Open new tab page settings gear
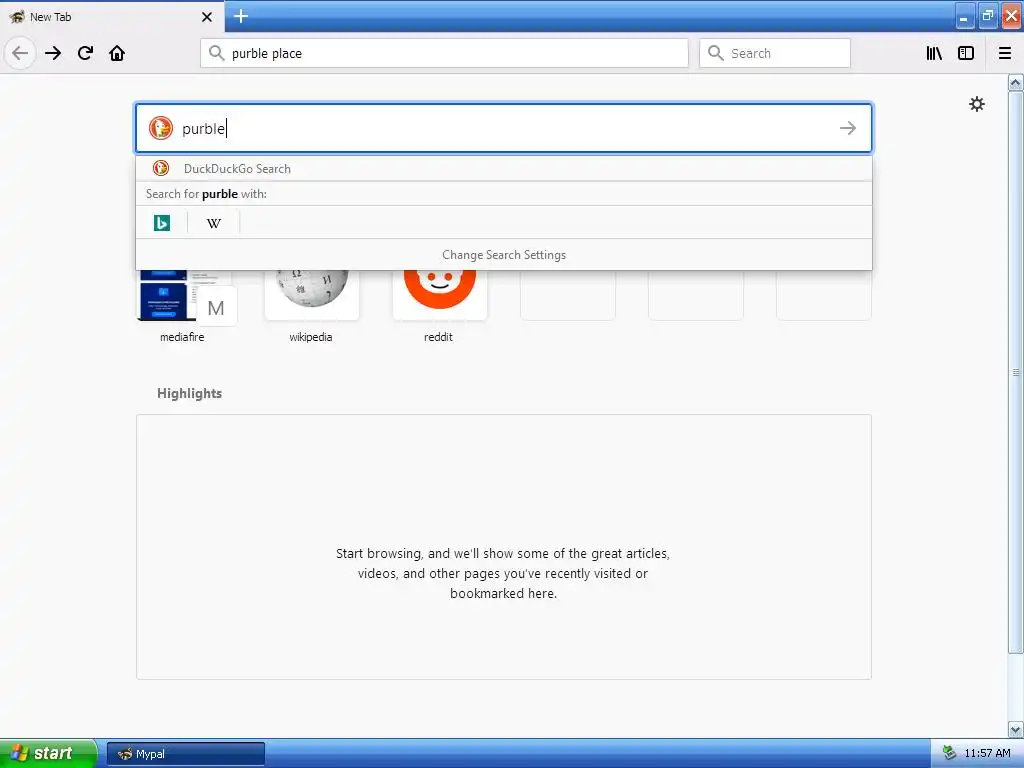This screenshot has height=768, width=1024. point(976,104)
